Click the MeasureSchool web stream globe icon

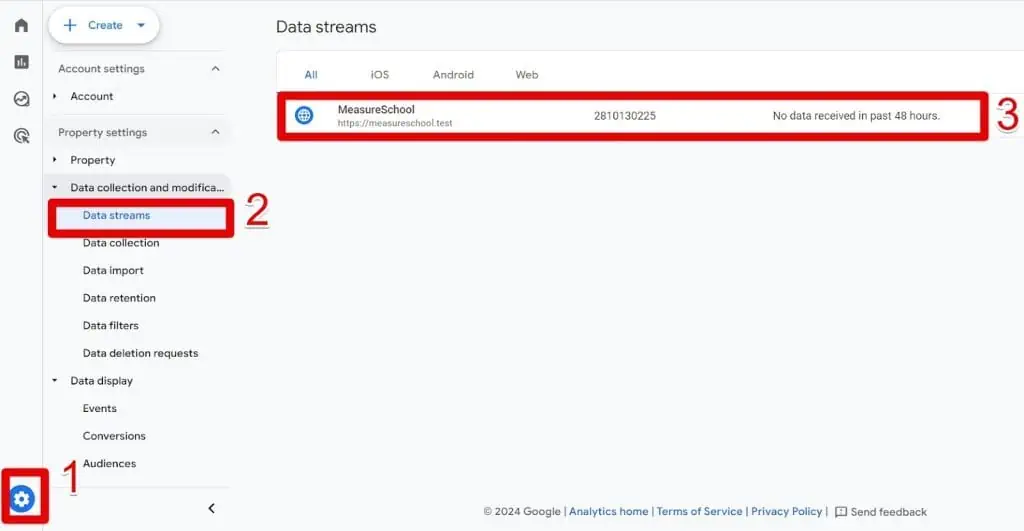click(x=304, y=116)
